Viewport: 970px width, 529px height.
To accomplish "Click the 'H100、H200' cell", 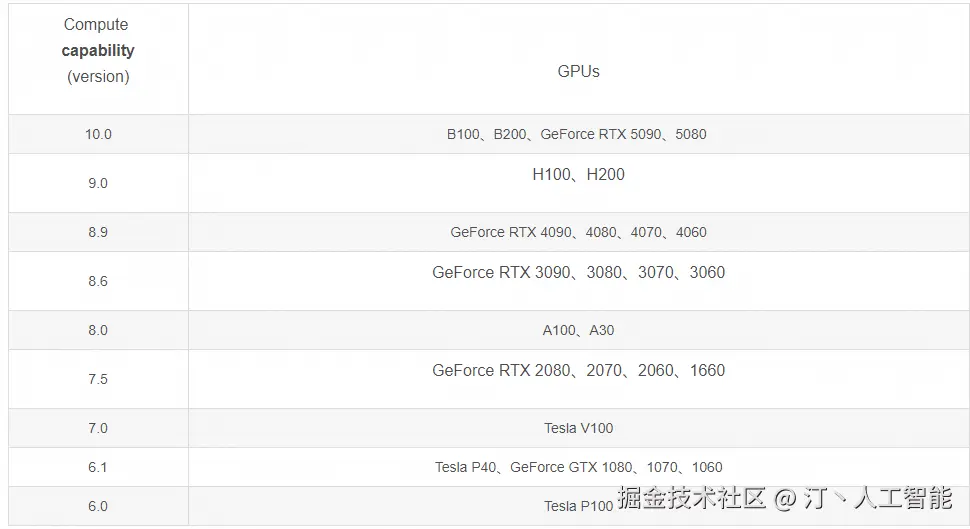I will (579, 183).
